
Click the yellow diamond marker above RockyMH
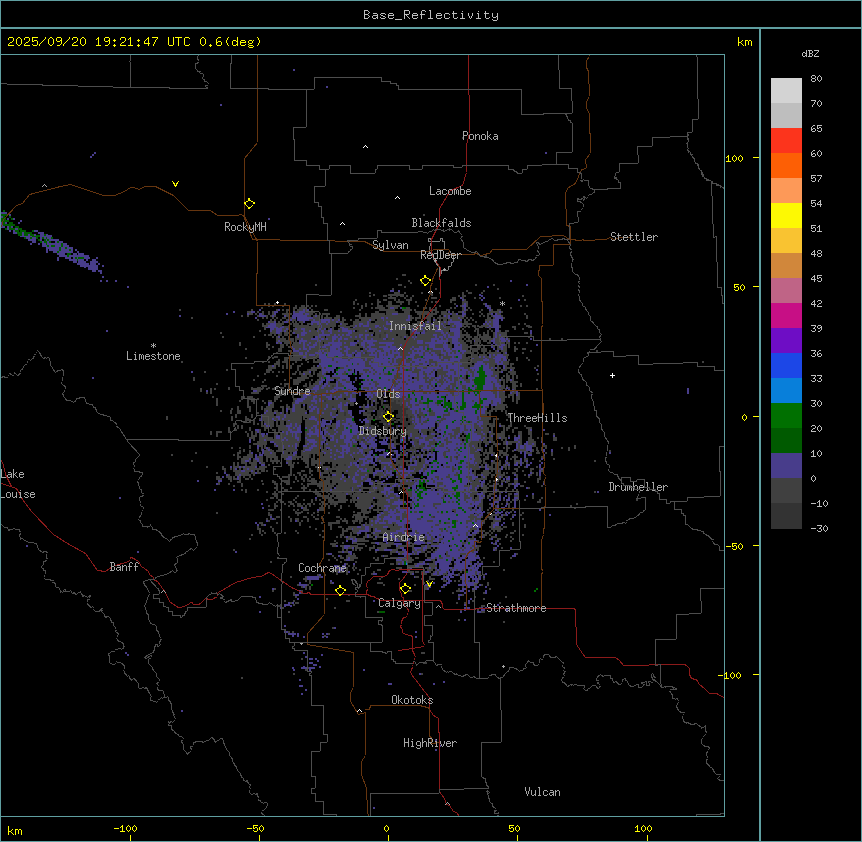point(249,203)
